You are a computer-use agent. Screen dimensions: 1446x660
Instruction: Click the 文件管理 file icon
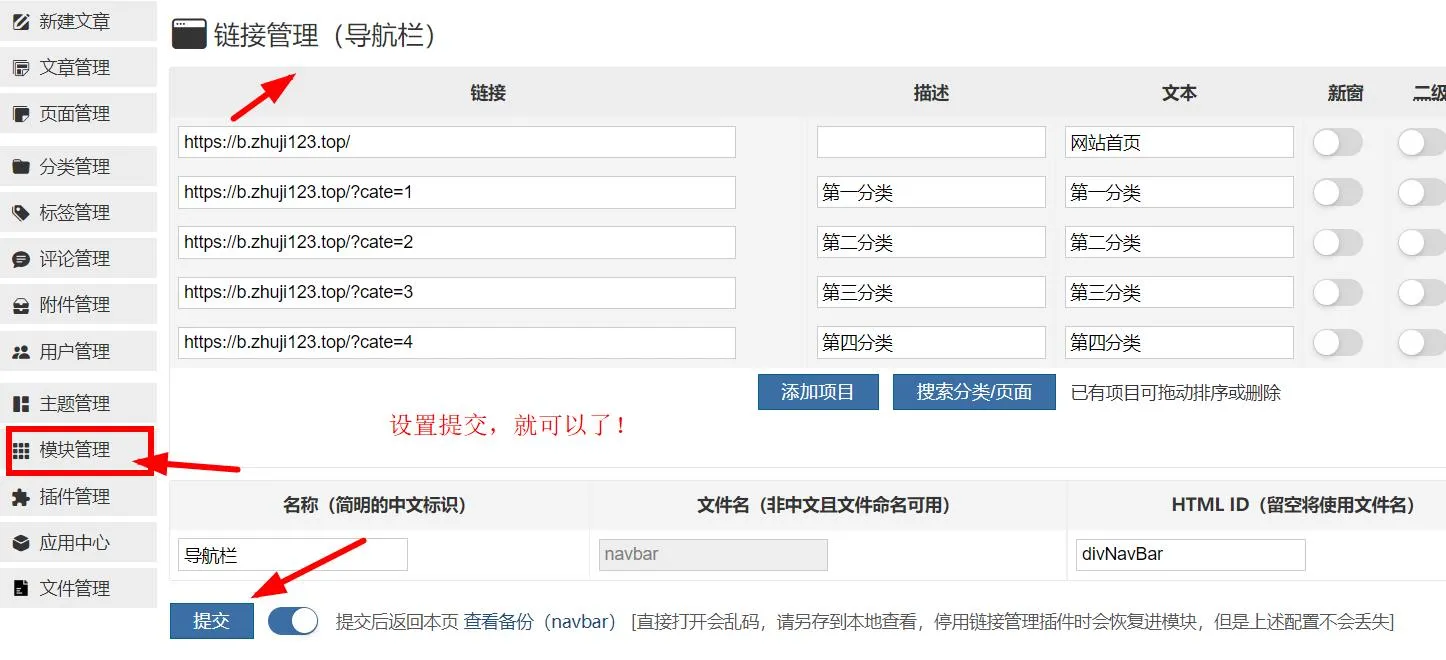tap(21, 589)
